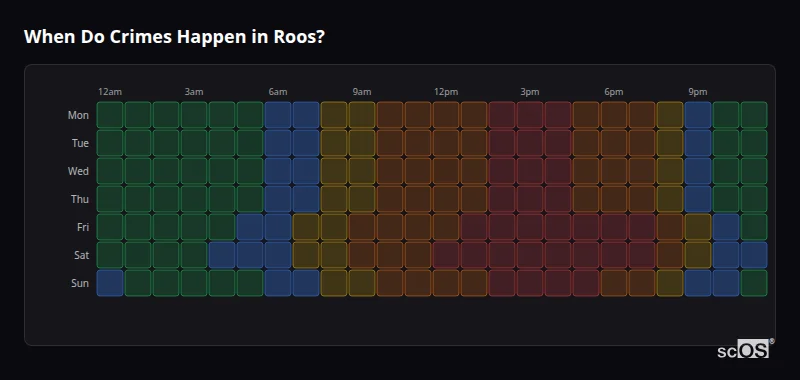The image size is (800, 380).
Task: Select the Wednesday 7am blue cell
Action: (x=306, y=171)
